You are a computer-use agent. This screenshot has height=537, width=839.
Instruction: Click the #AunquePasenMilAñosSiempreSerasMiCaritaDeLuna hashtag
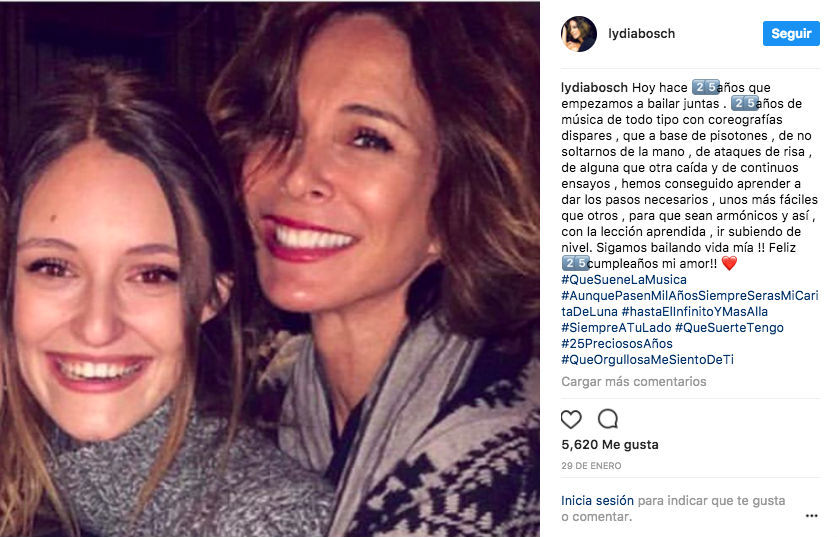(688, 296)
